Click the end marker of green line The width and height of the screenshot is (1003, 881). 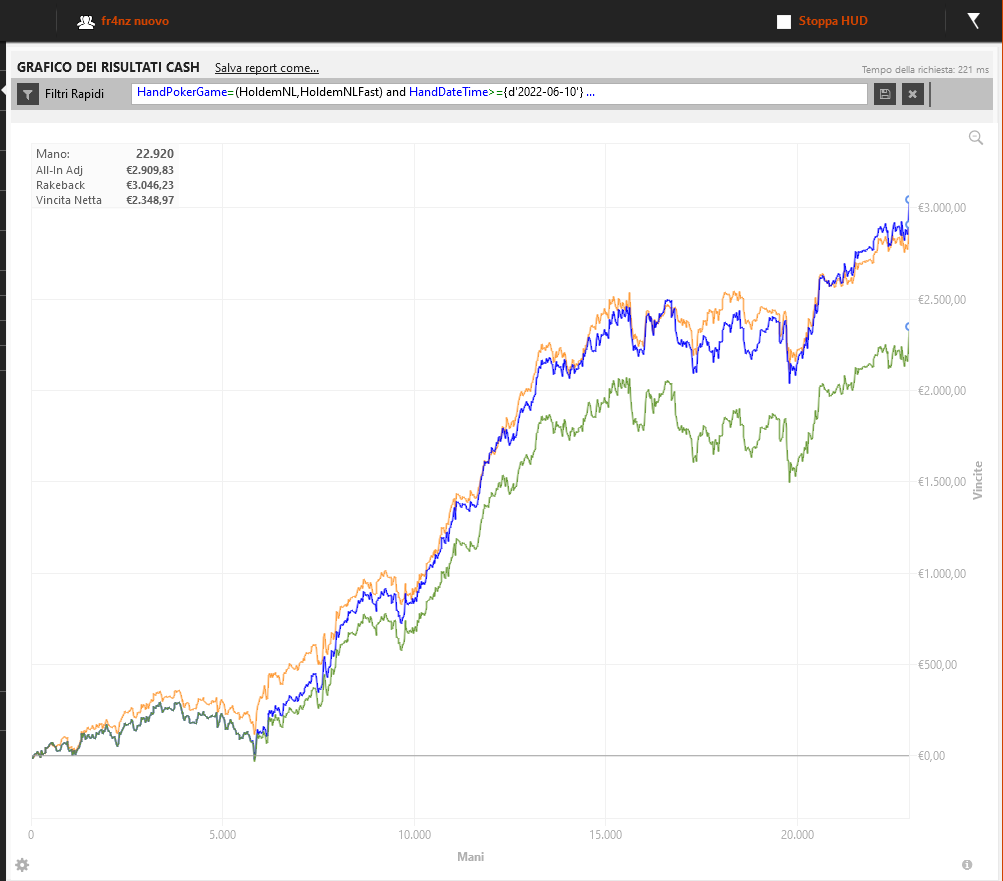coord(908,327)
